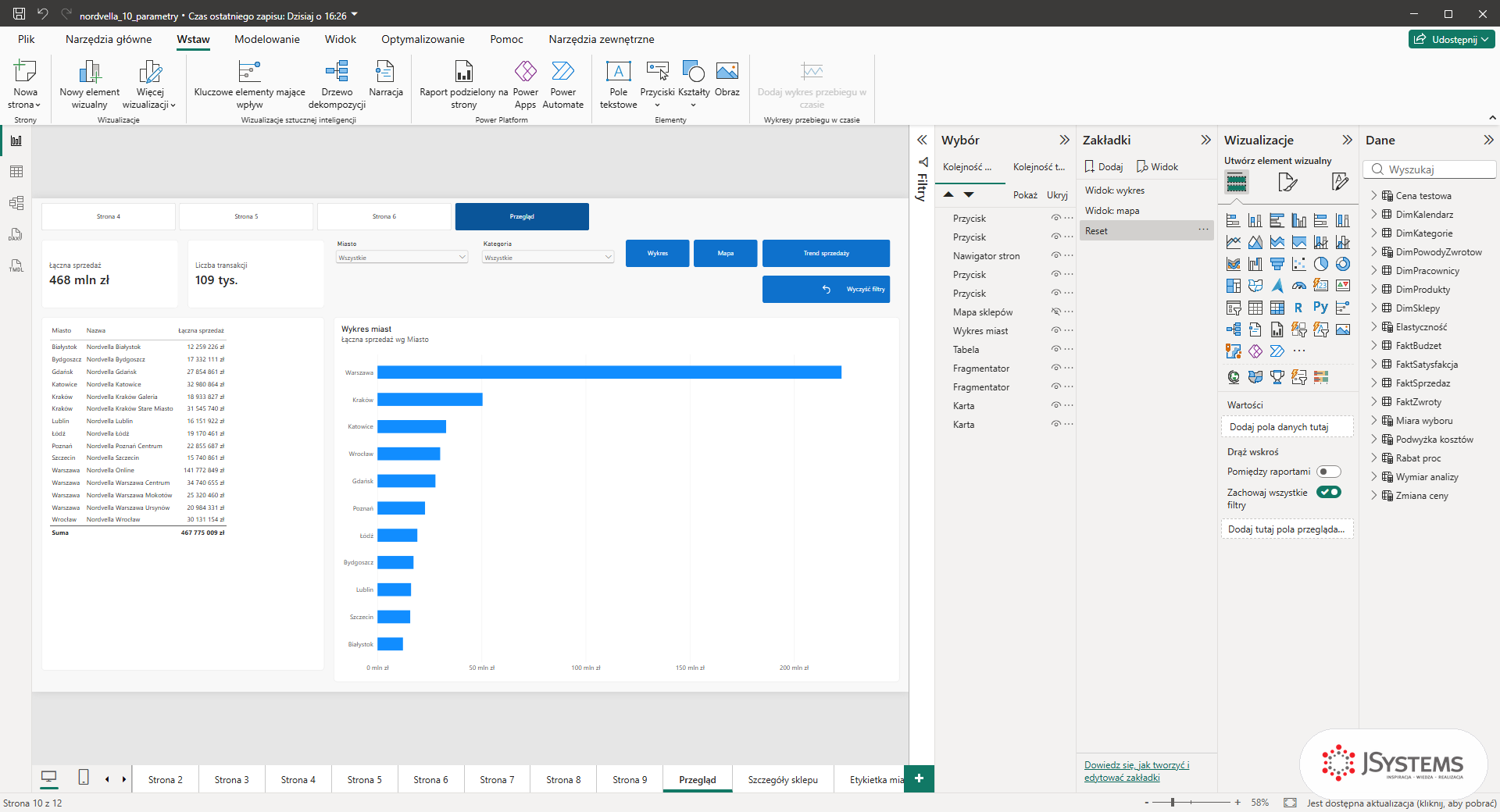Click the Trend sprzedaży button
The image size is (1500, 812).
[826, 253]
